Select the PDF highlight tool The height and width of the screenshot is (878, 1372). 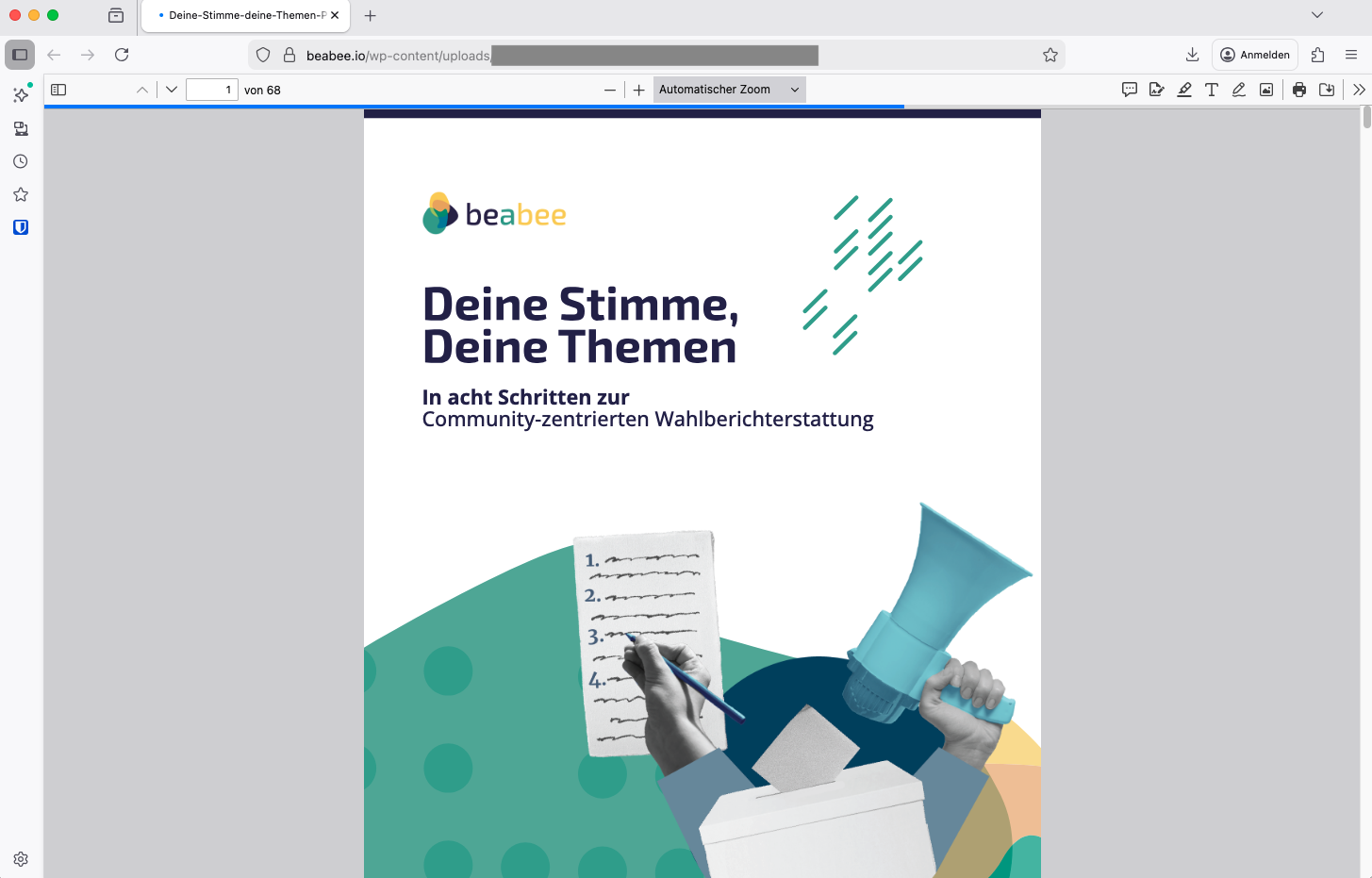click(x=1184, y=90)
